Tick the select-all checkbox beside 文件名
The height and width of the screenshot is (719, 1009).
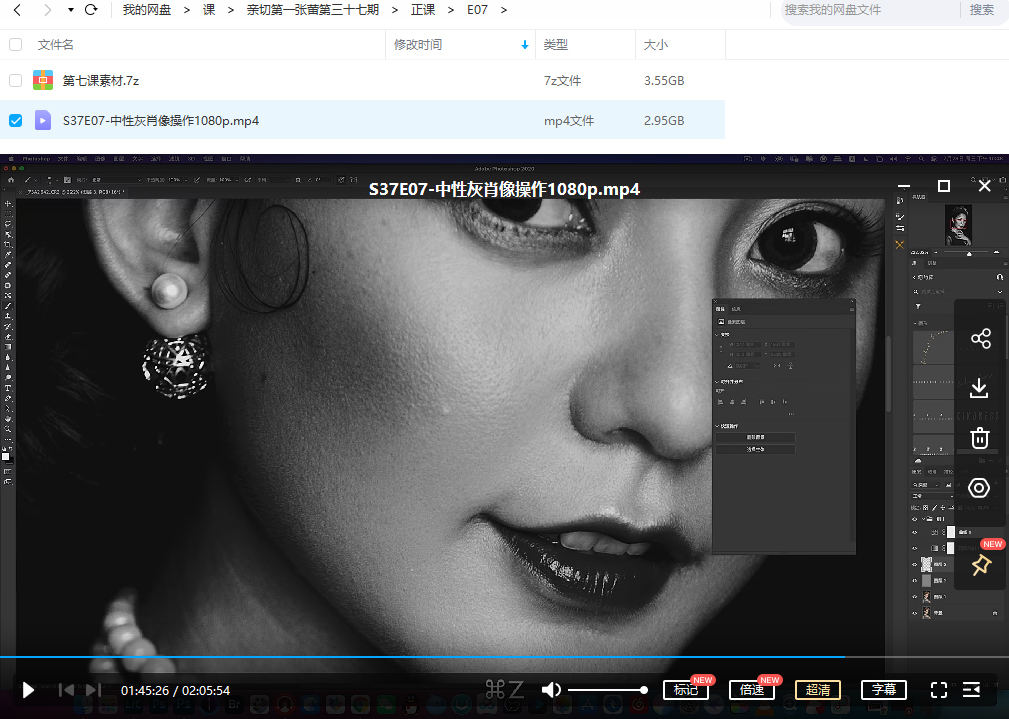click(15, 45)
